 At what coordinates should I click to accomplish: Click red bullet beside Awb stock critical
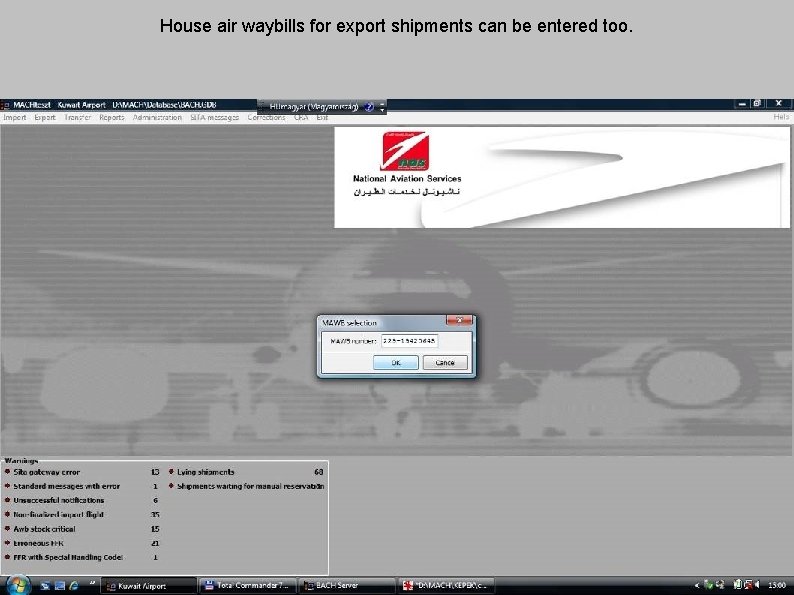[x=7, y=528]
